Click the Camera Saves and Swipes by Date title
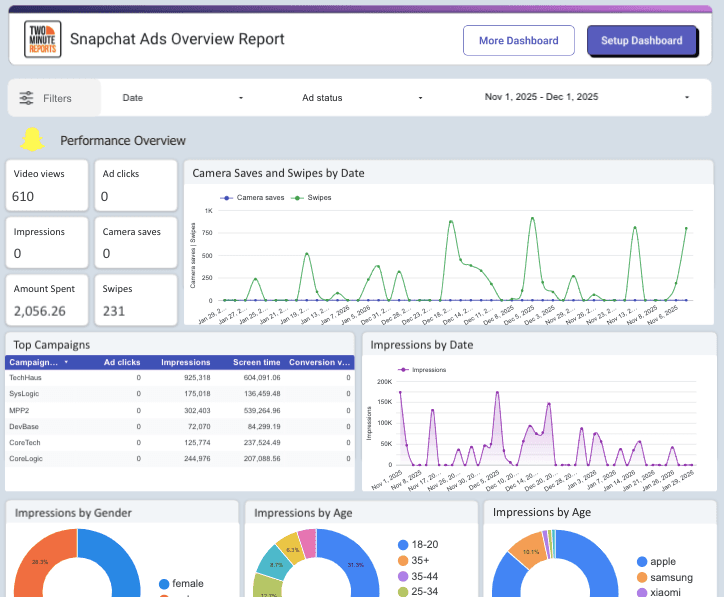The height and width of the screenshot is (597, 724). point(278,173)
